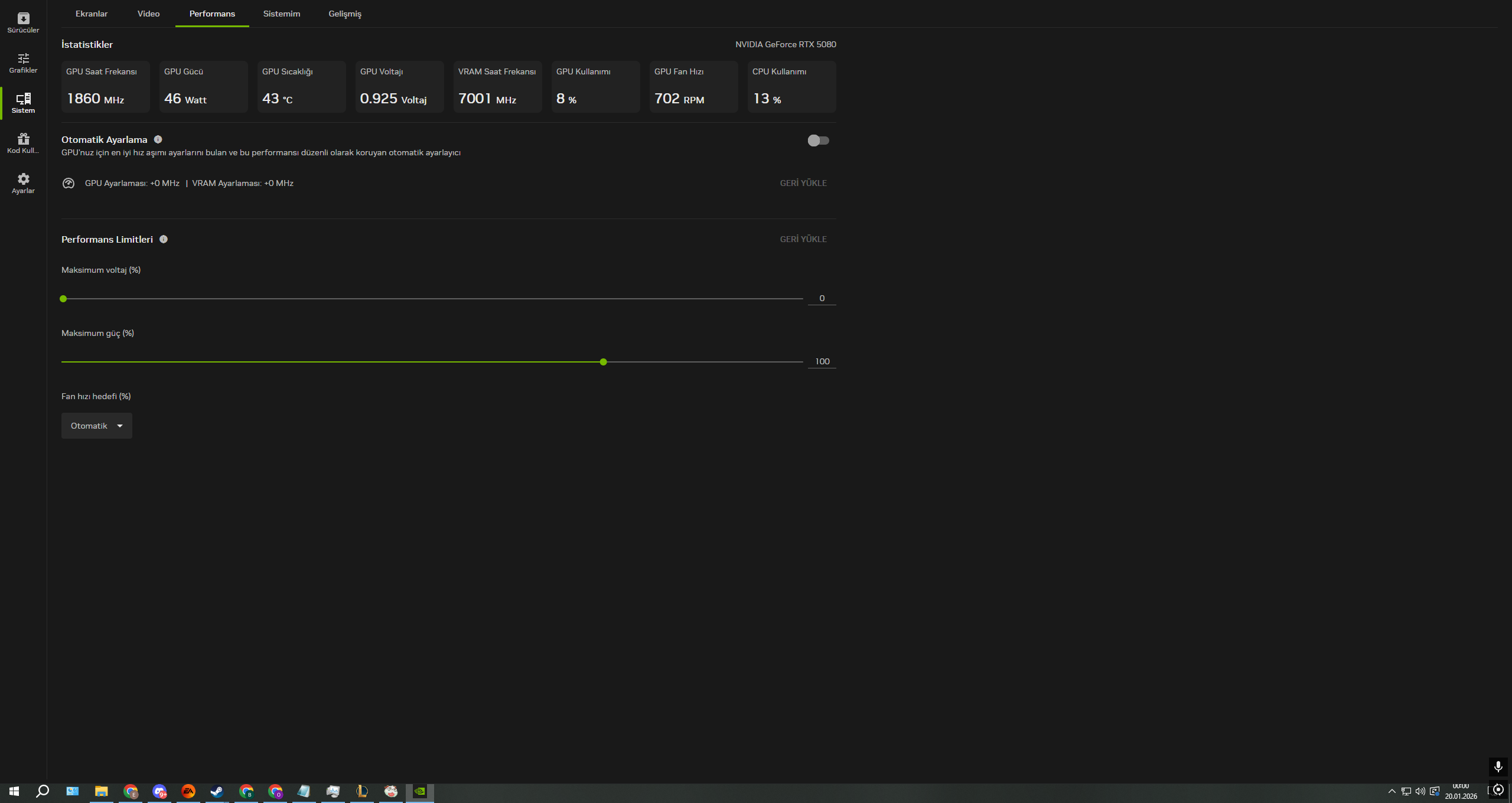Click the GPU Fan Hızı 702 RPM card
The width and height of the screenshot is (1512, 803).
point(694,87)
